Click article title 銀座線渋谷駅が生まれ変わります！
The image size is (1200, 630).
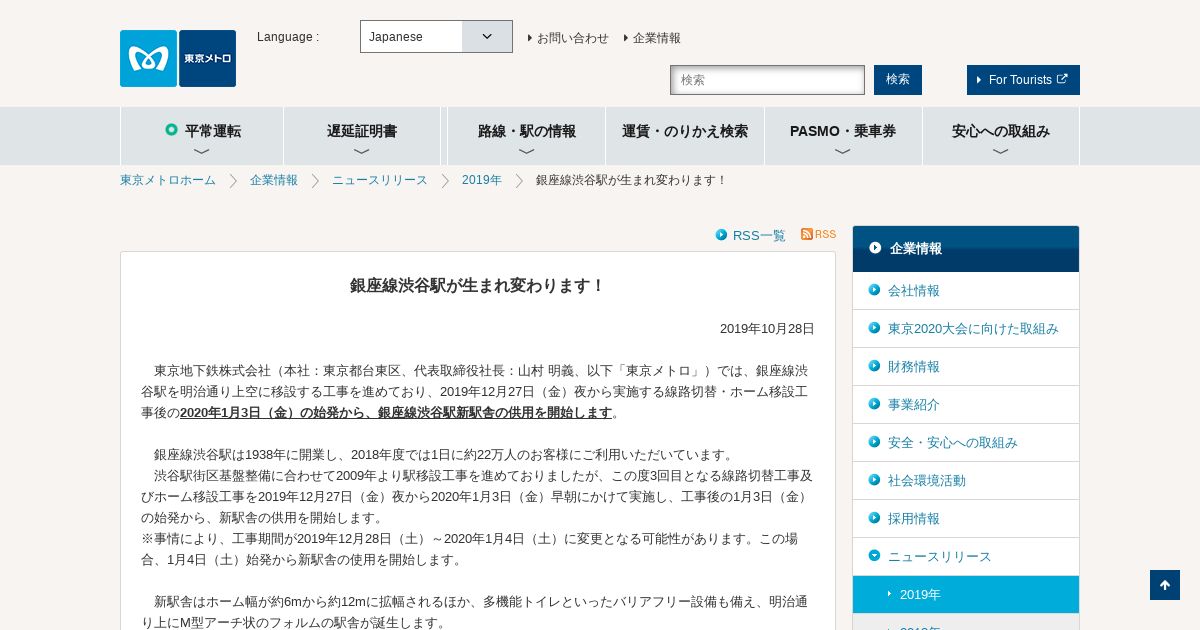tap(478, 286)
